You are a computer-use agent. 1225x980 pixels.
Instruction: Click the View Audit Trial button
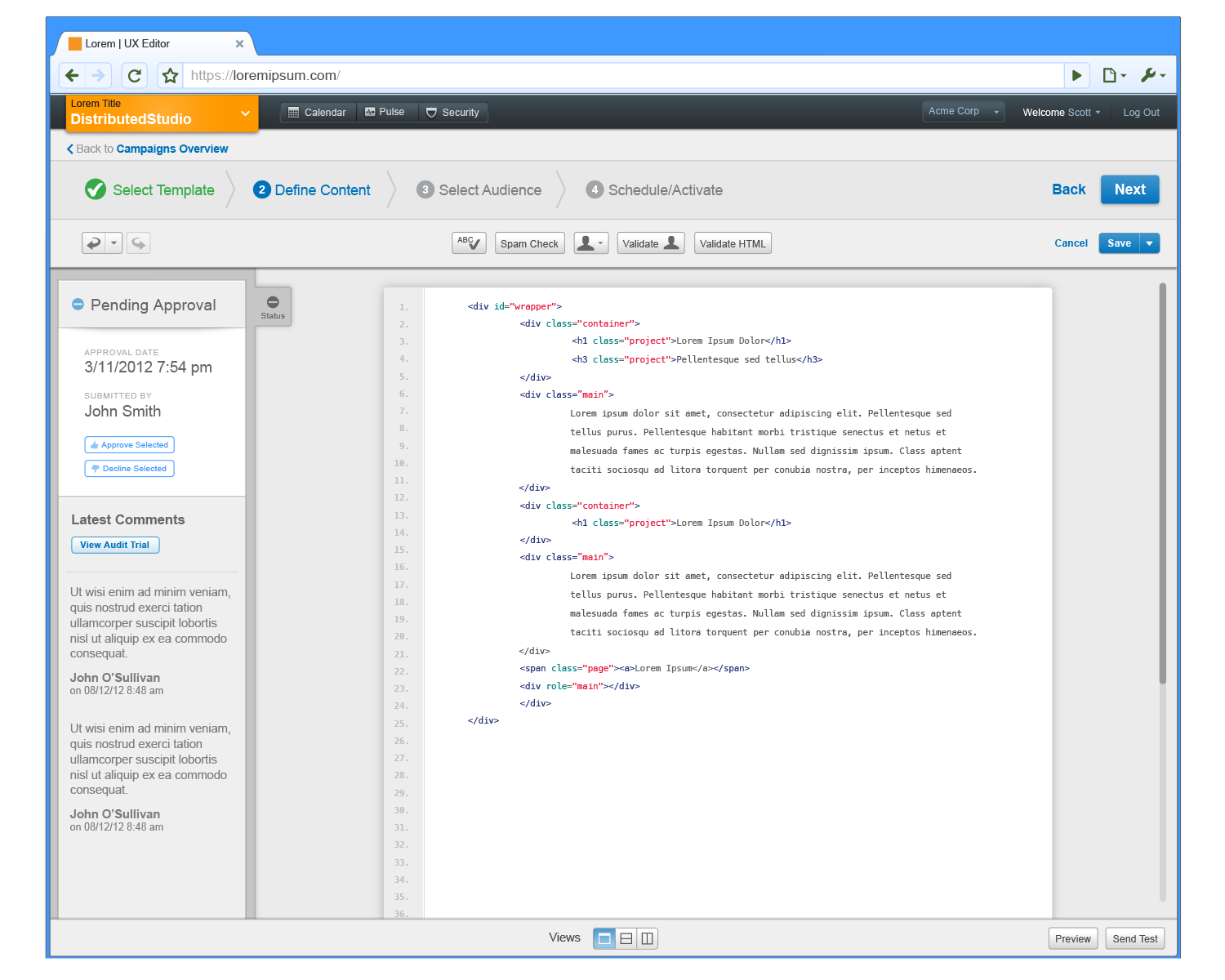(x=115, y=545)
